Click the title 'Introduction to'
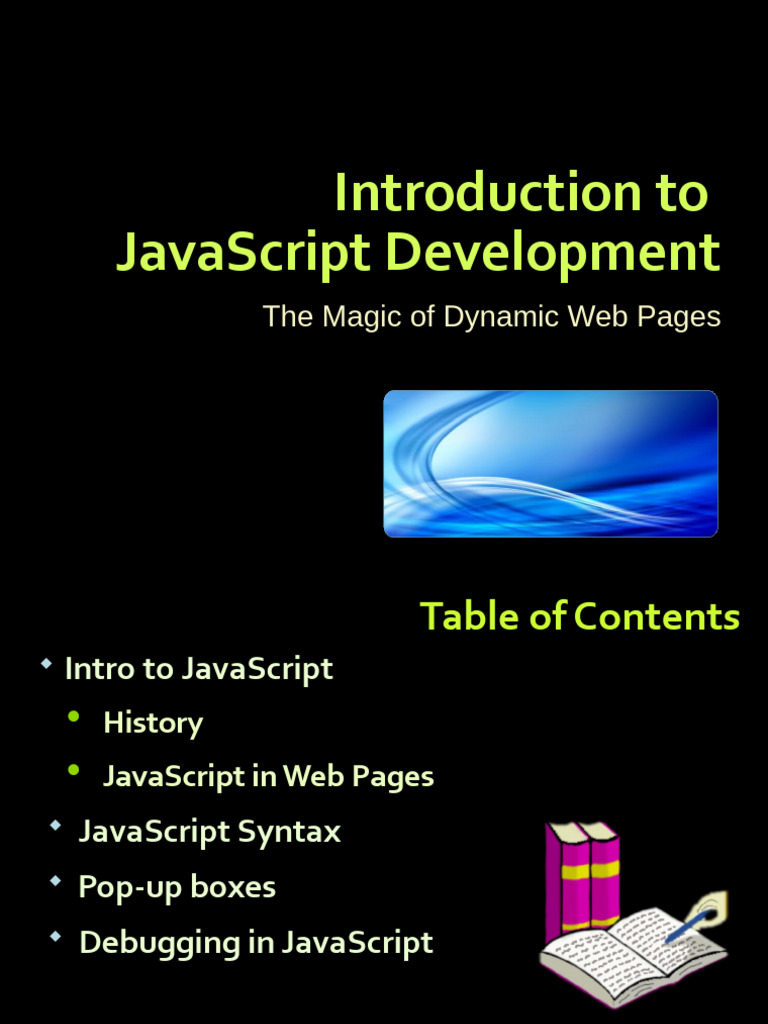Screen dimensions: 768x1024 [x=520, y=192]
